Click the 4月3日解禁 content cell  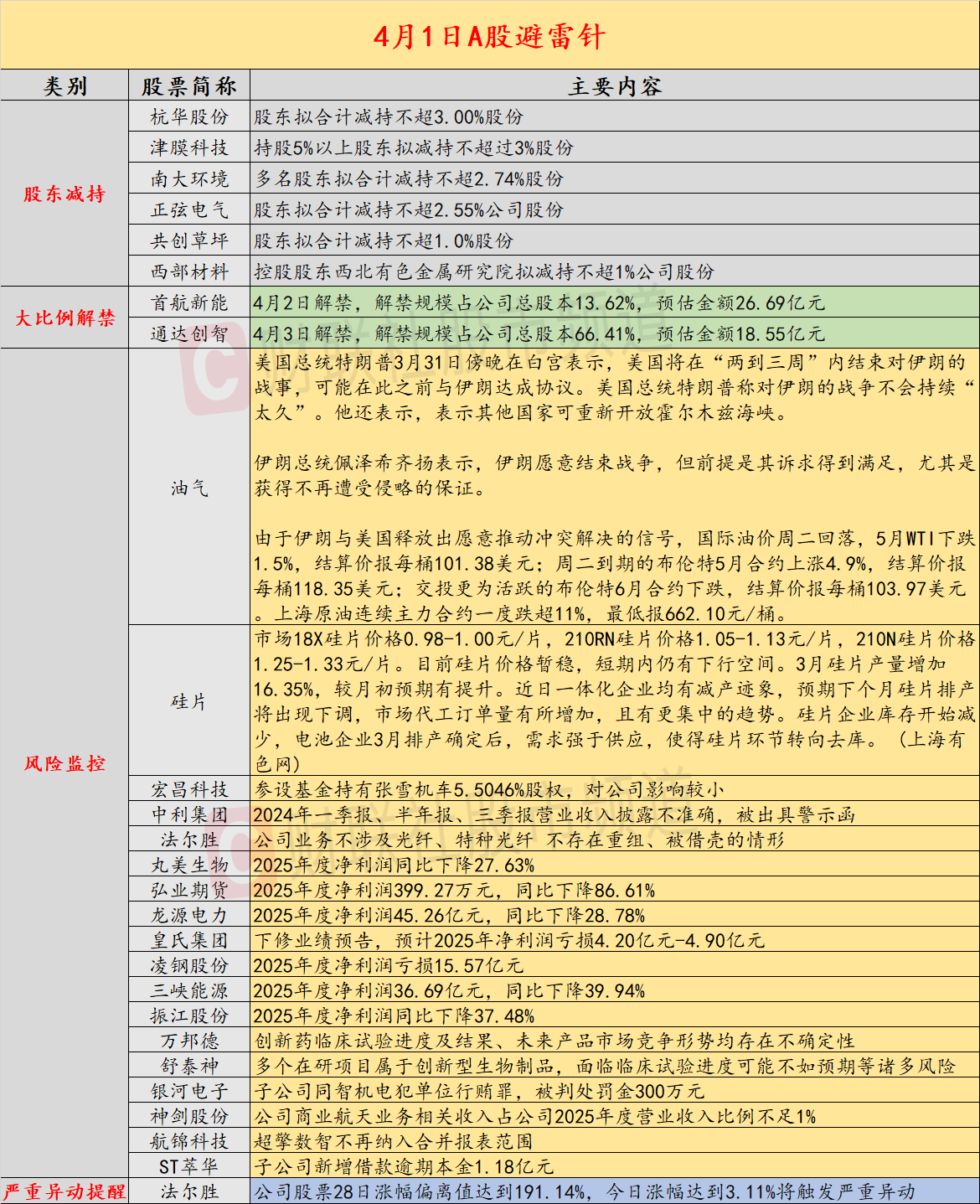[x=615, y=333]
